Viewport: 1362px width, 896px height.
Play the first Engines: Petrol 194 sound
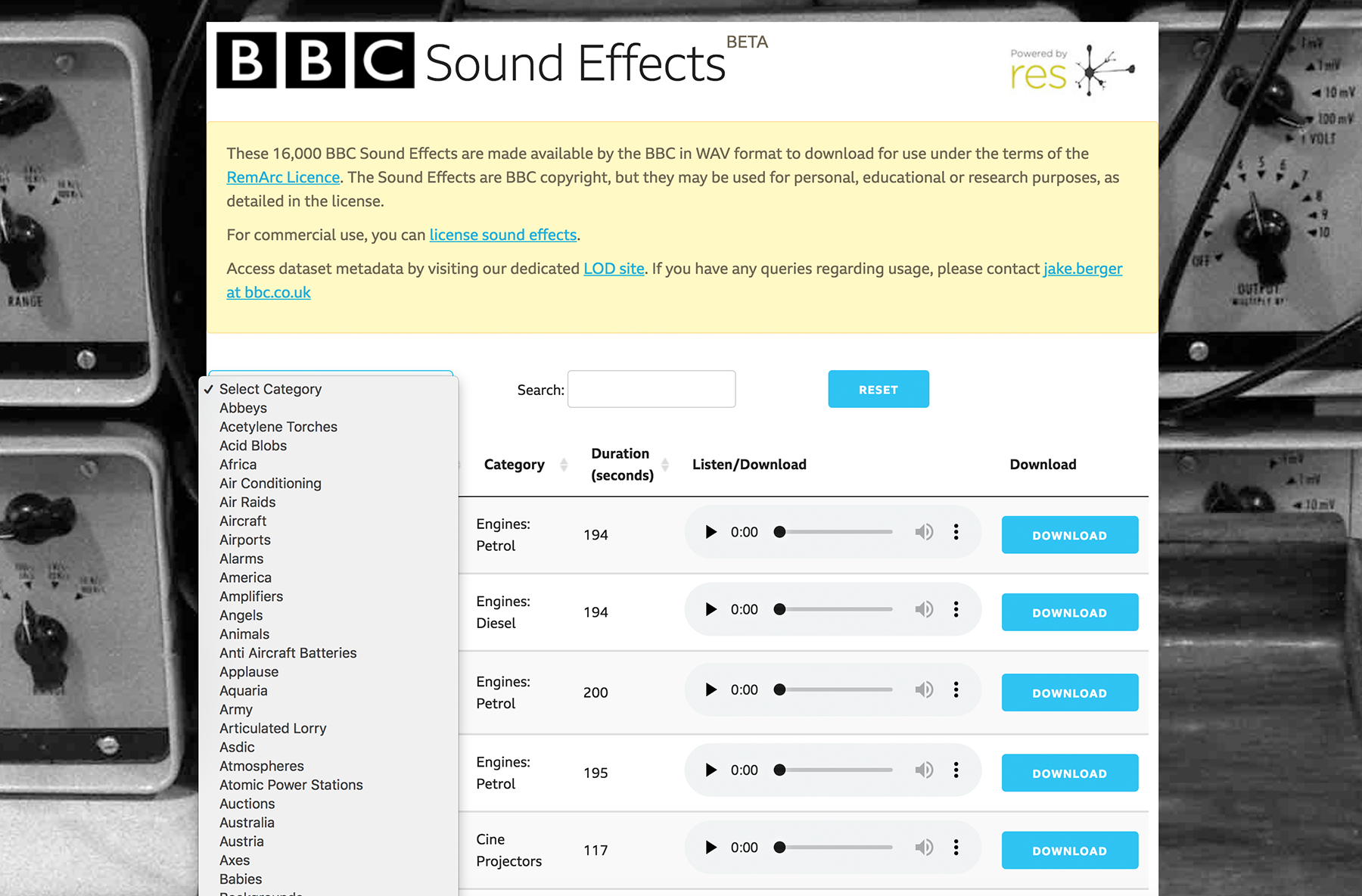click(x=711, y=532)
